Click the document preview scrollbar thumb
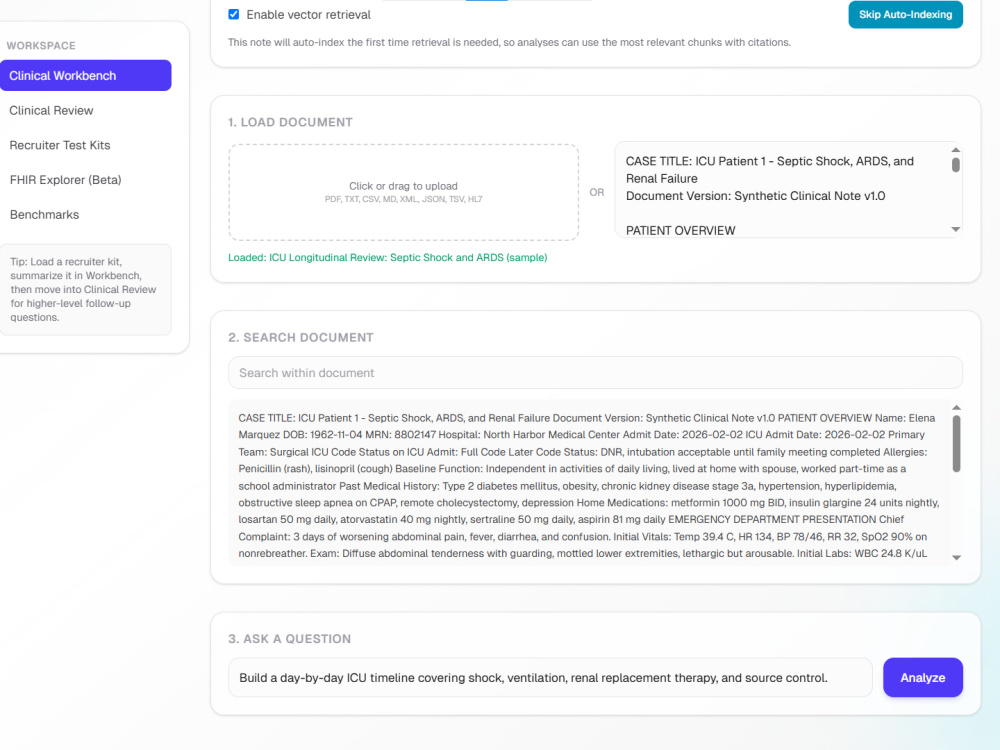 tap(956, 444)
